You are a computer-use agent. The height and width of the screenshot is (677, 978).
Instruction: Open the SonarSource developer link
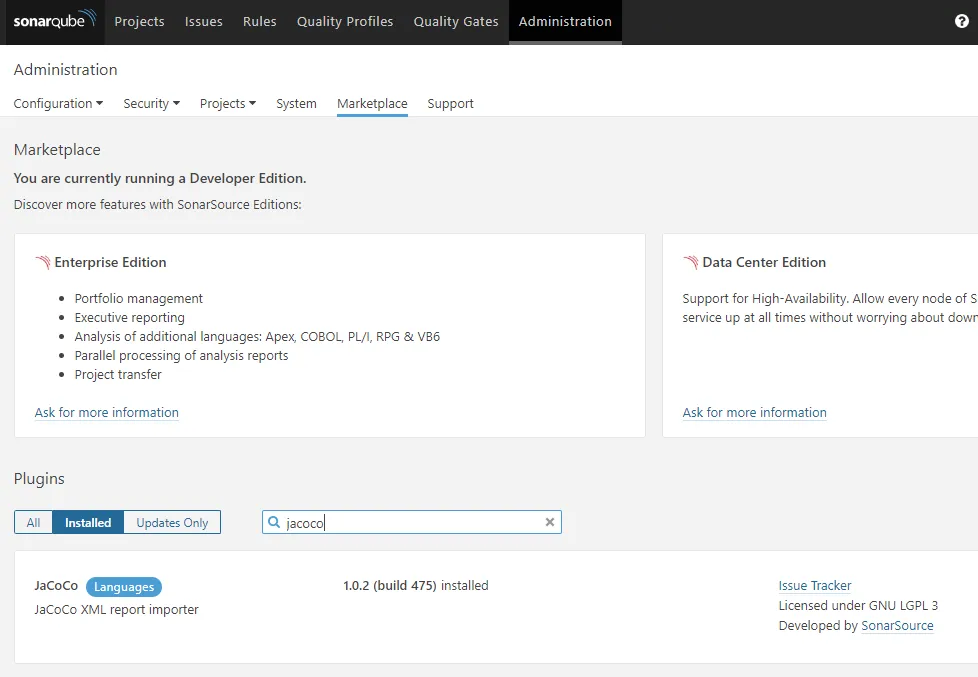tap(897, 626)
